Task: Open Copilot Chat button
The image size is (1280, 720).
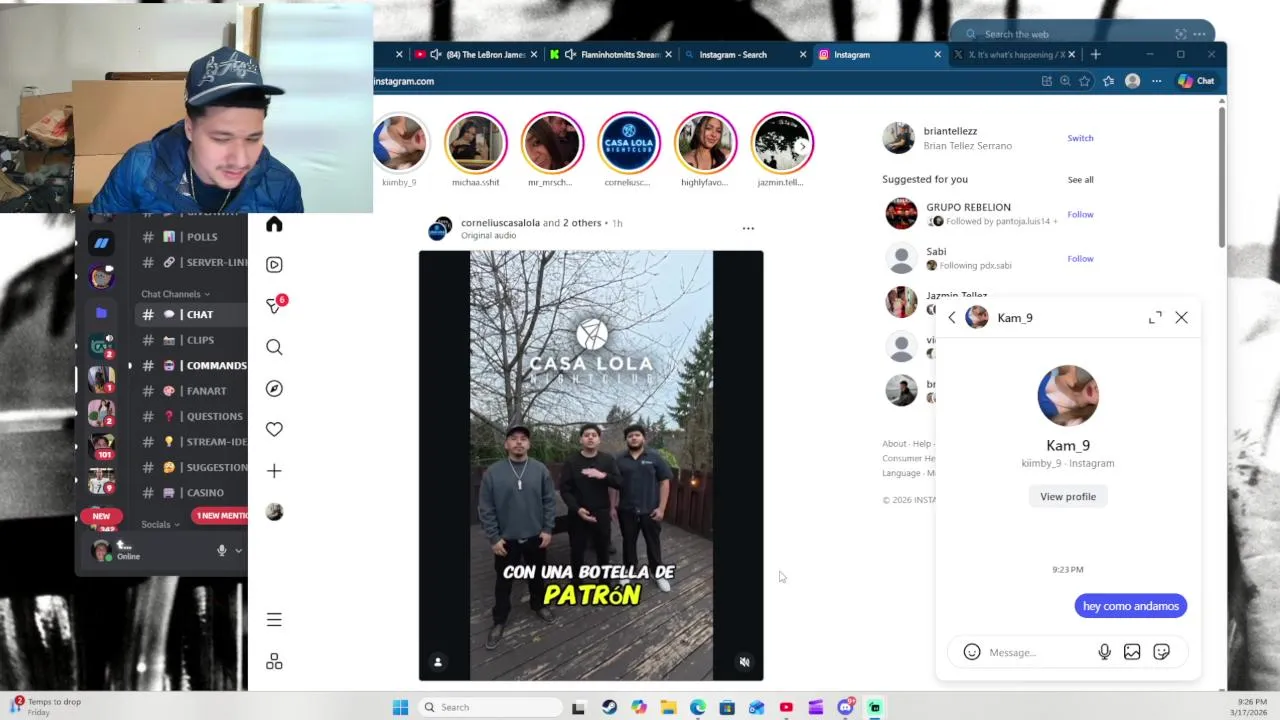Action: (x=1196, y=81)
